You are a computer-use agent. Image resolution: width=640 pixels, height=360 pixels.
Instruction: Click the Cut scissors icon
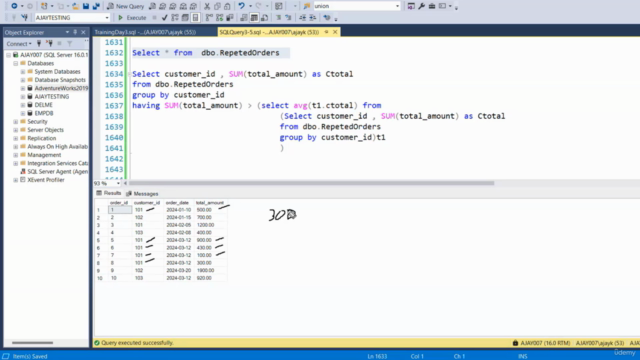point(207,6)
